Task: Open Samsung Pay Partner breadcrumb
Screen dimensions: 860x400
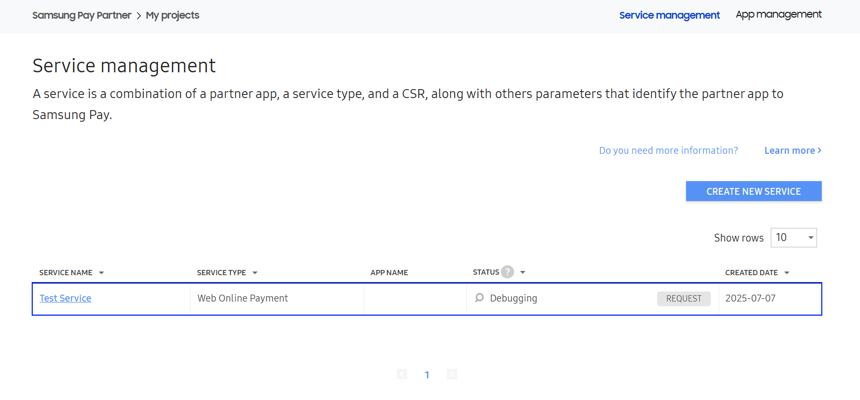Action: pyautogui.click(x=82, y=15)
